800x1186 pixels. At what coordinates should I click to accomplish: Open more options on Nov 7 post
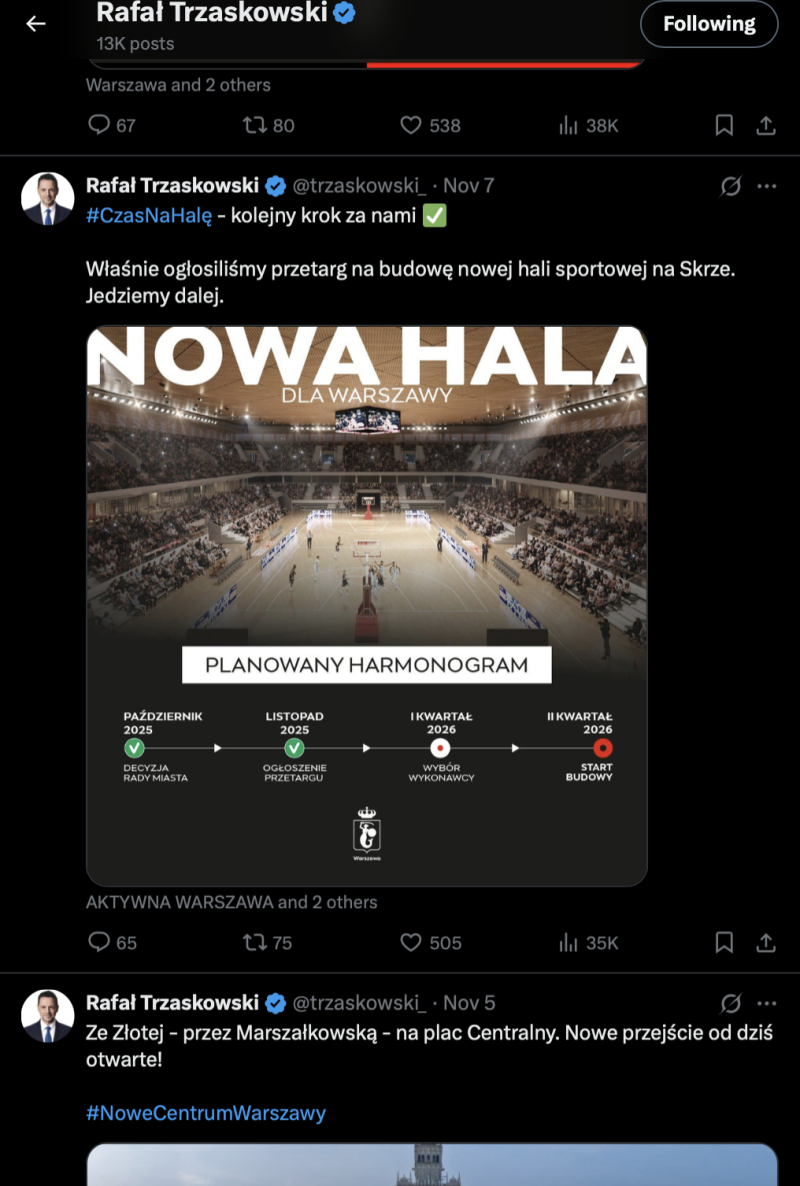[x=766, y=186]
